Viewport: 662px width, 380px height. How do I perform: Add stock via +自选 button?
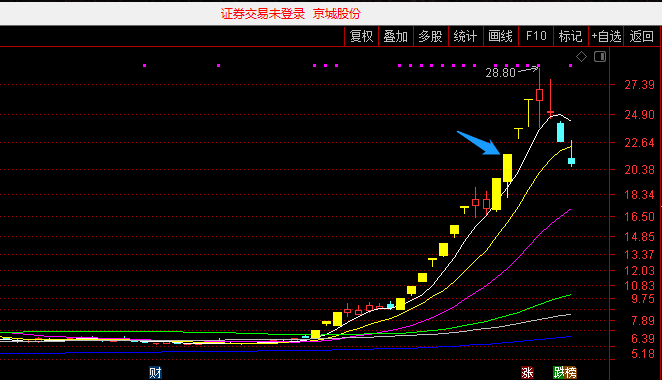click(606, 36)
